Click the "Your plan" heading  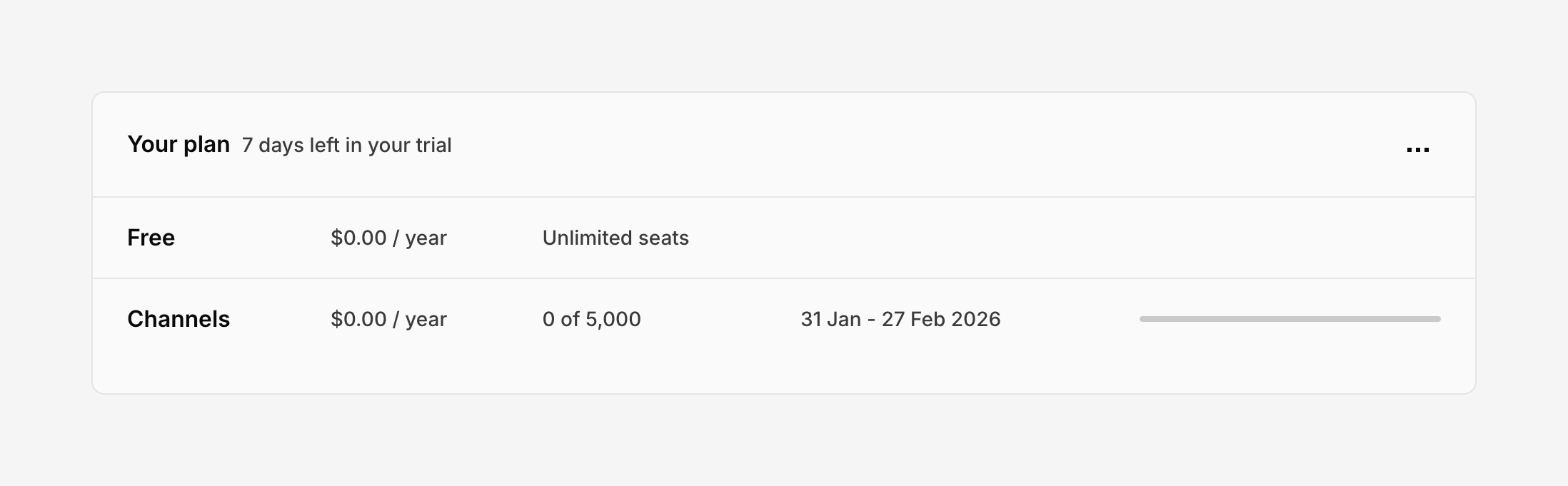pyautogui.click(x=179, y=145)
